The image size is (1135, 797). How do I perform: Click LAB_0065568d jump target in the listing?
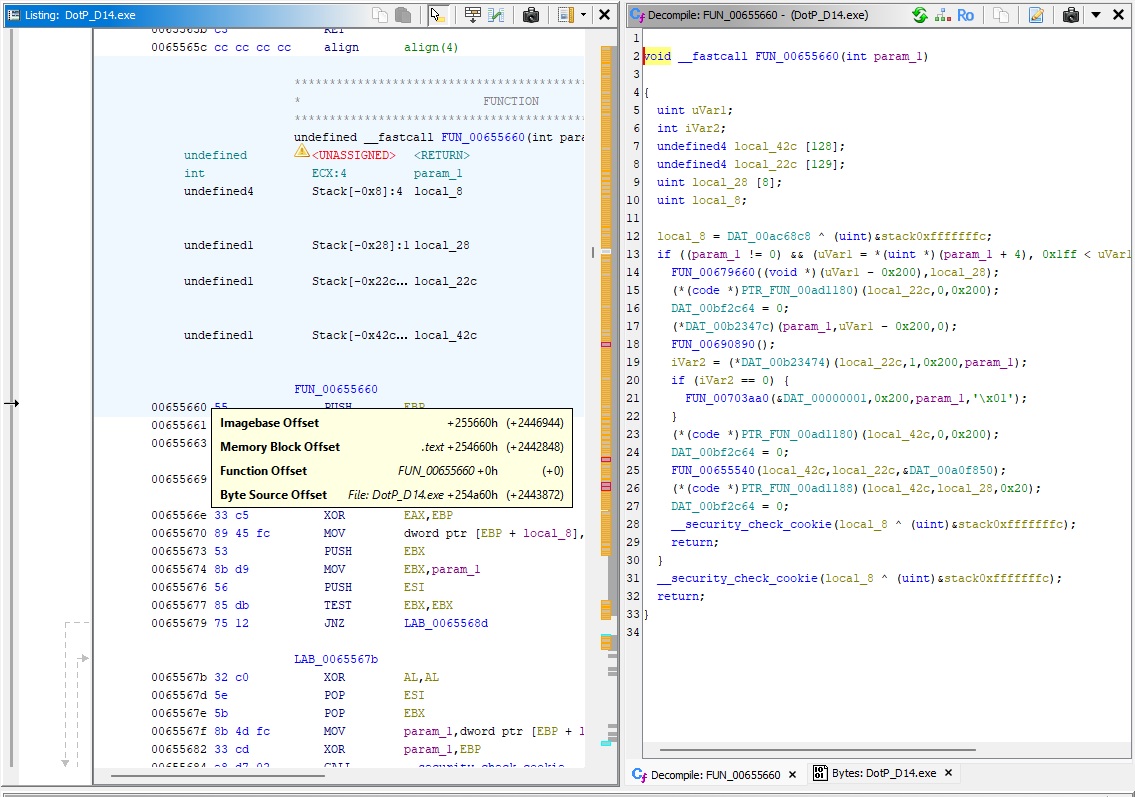(x=447, y=623)
